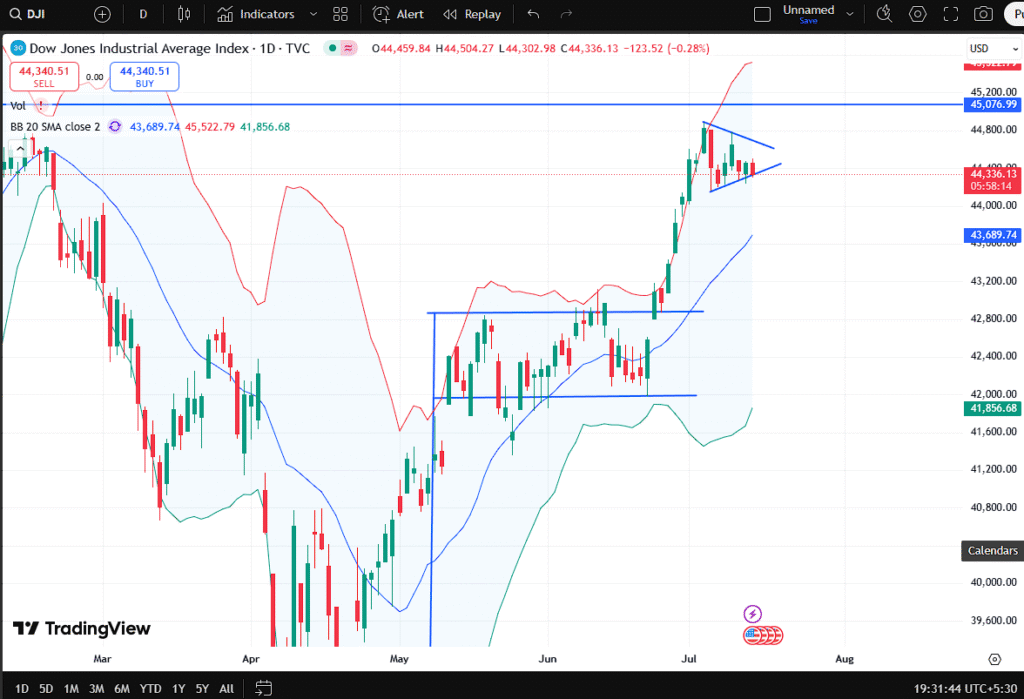Image resolution: width=1024 pixels, height=699 pixels.
Task: Open the go-to-date calendar icon
Action: tap(263, 688)
